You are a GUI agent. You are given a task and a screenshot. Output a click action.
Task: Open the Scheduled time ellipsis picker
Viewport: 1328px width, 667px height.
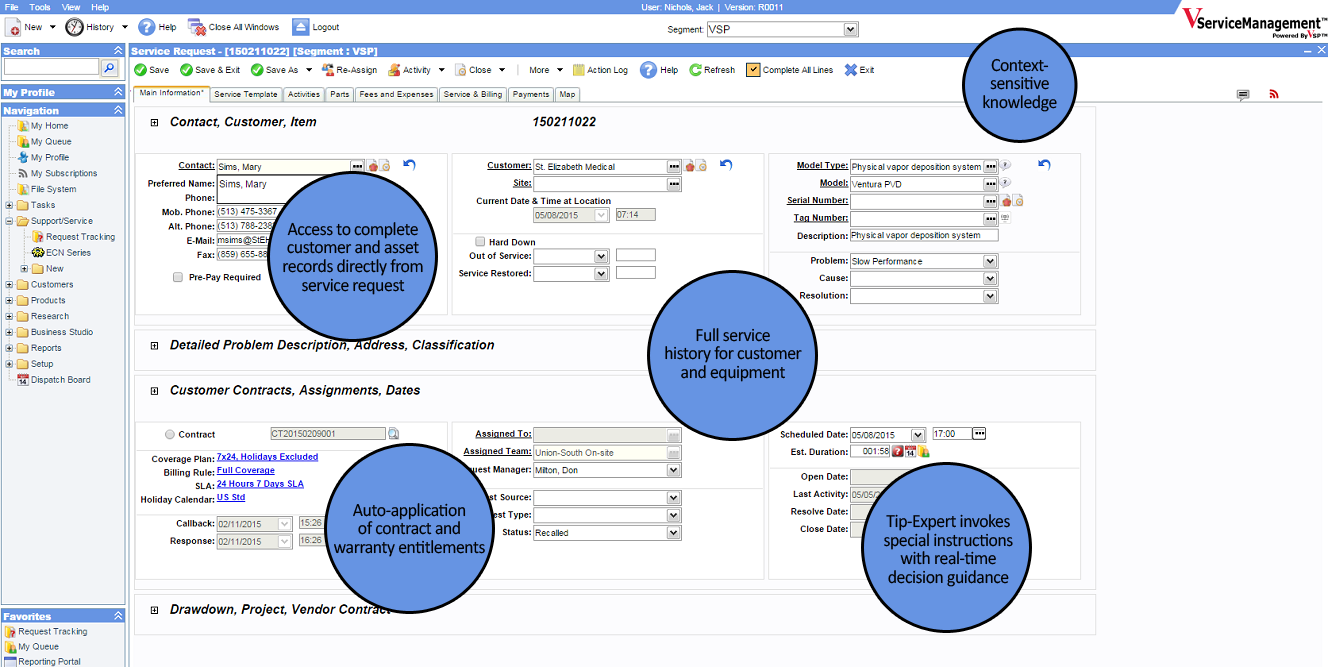tap(979, 434)
